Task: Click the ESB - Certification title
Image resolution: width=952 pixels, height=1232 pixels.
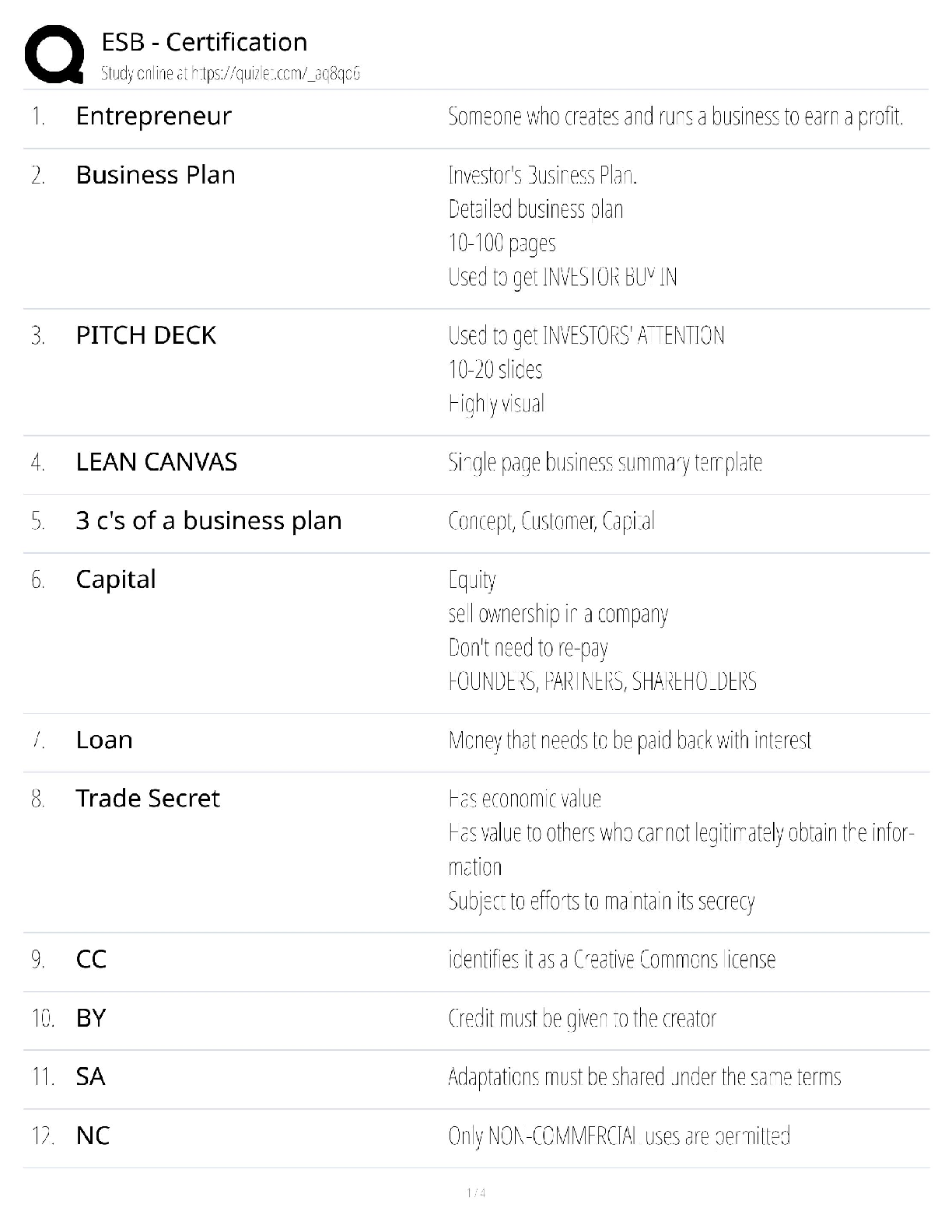Action: (x=204, y=42)
